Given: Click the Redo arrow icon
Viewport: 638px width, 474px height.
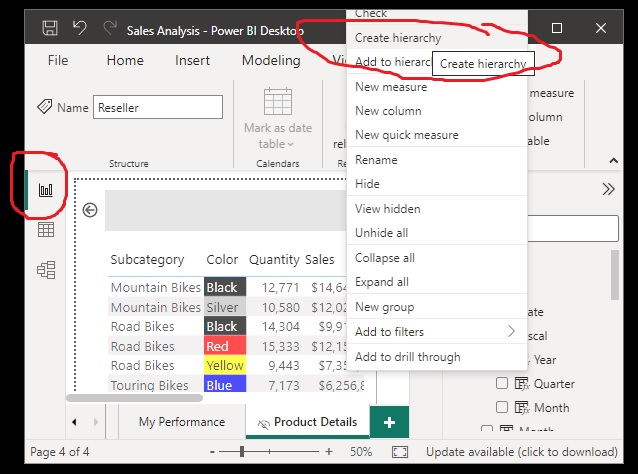Looking at the screenshot, I should 110,28.
